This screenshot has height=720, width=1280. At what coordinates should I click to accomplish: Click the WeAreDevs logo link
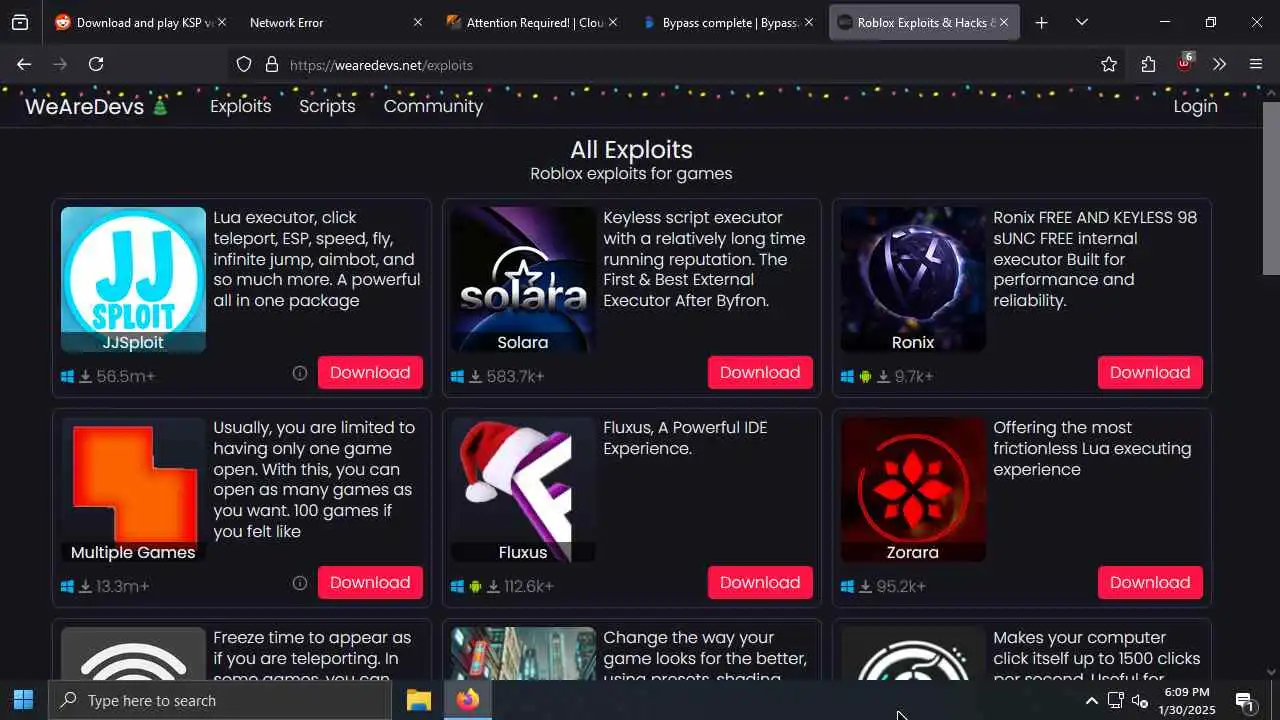tap(96, 106)
